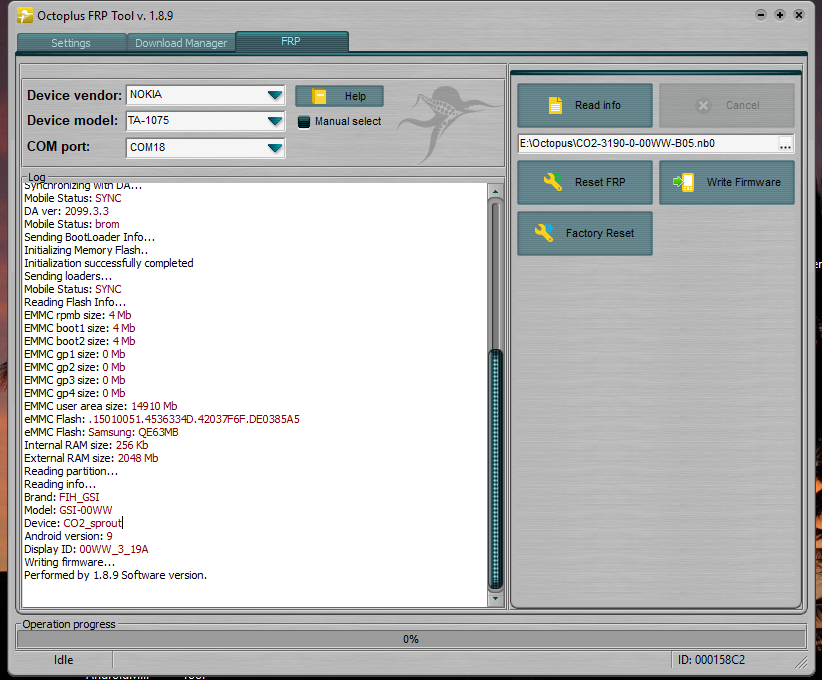Click log line 'EMMC rpmb size: 4 Mb'
Screen dimensions: 822x680
[x=78, y=315]
